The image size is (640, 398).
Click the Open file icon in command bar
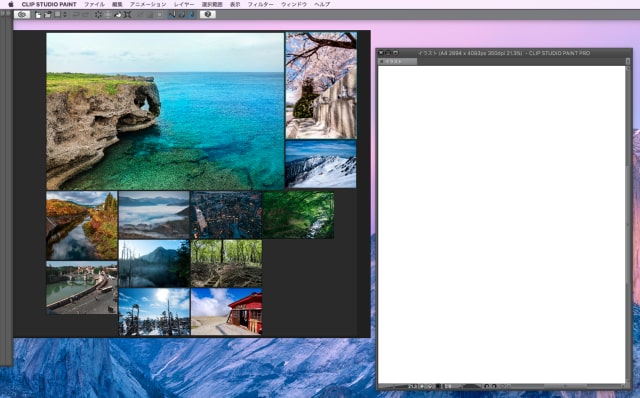coord(47,15)
